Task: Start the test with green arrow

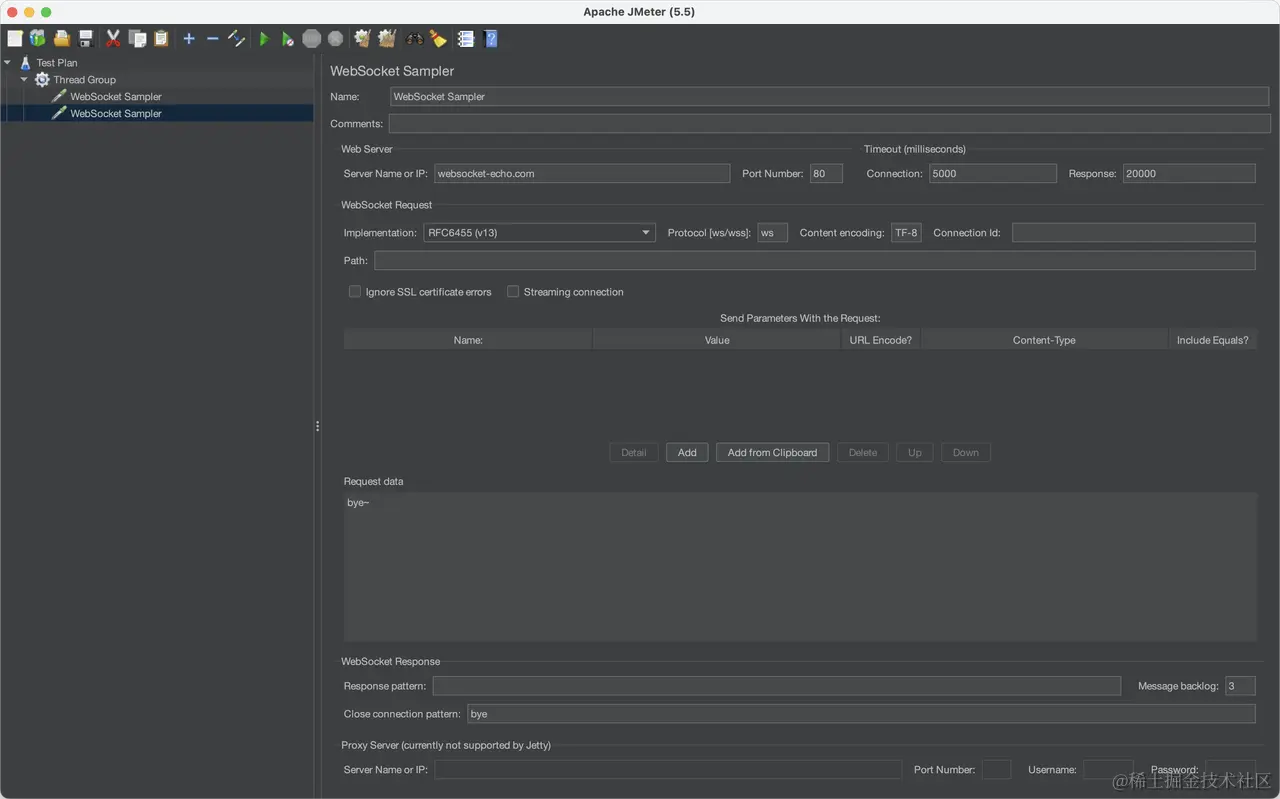Action: pyautogui.click(x=264, y=39)
